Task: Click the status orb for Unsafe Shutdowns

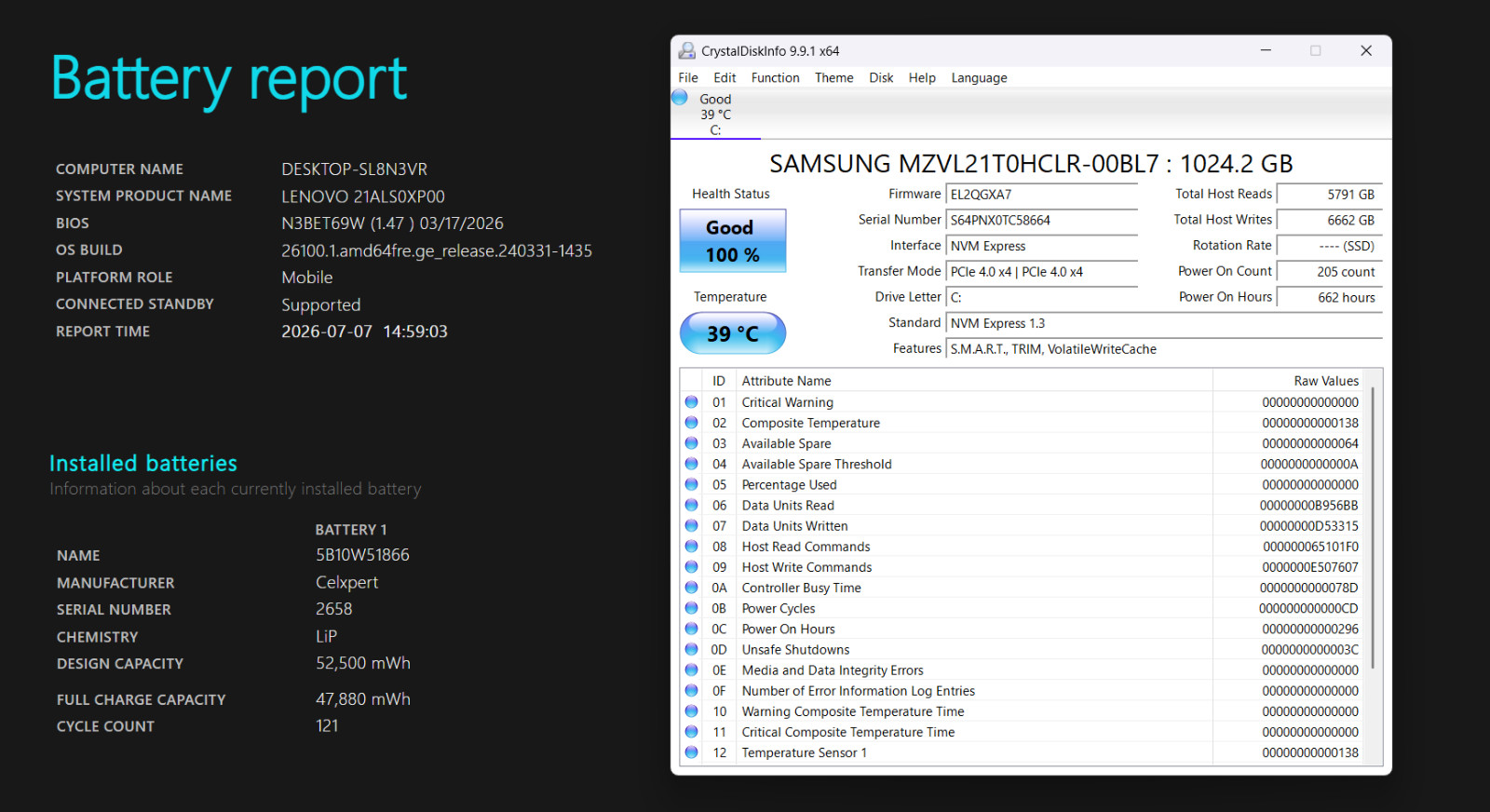Action: point(692,649)
